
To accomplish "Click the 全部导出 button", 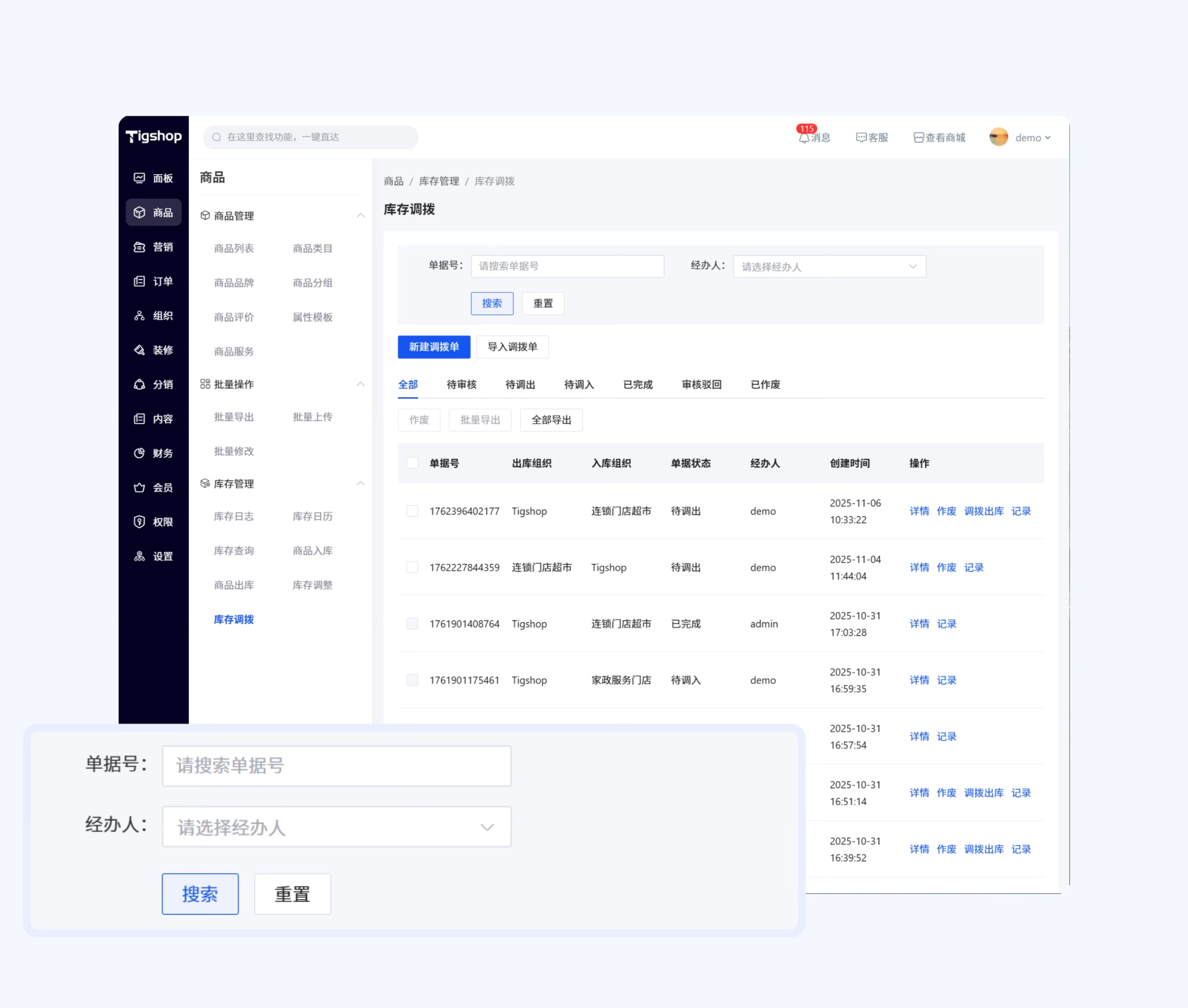I will [x=551, y=420].
